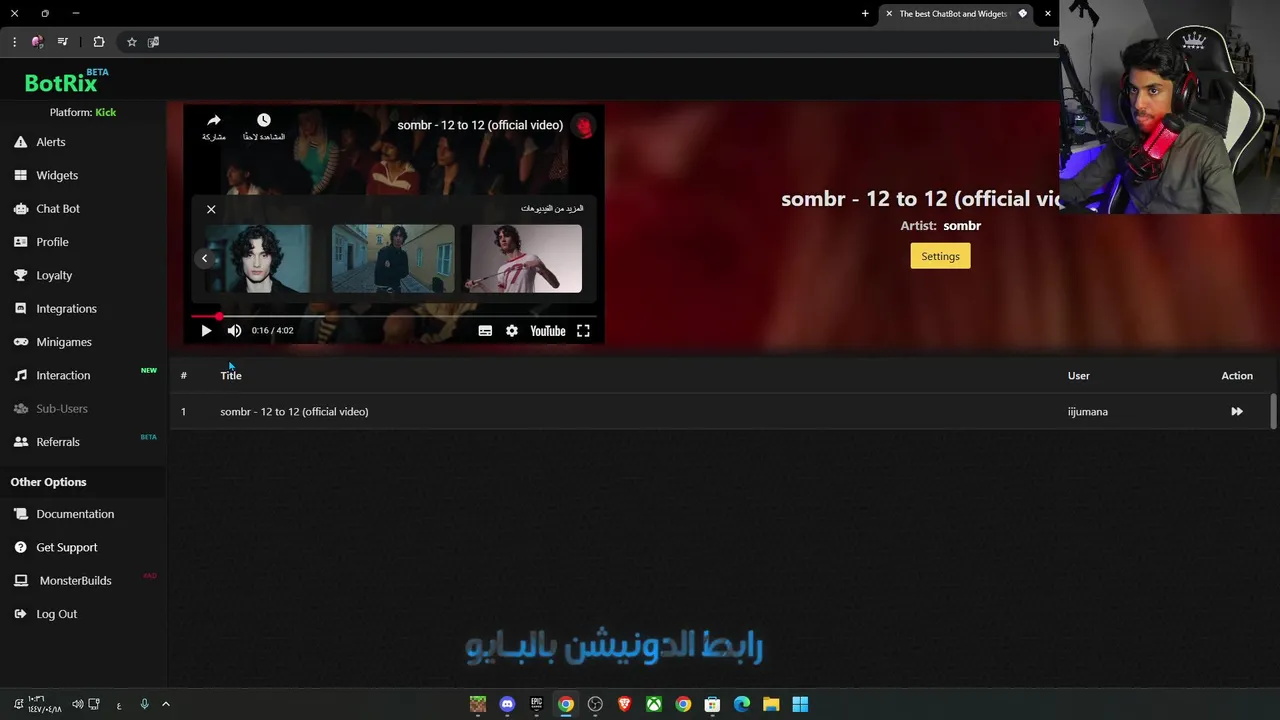The width and height of the screenshot is (1280, 720).
Task: Open File Explorer in the taskbar
Action: click(771, 704)
